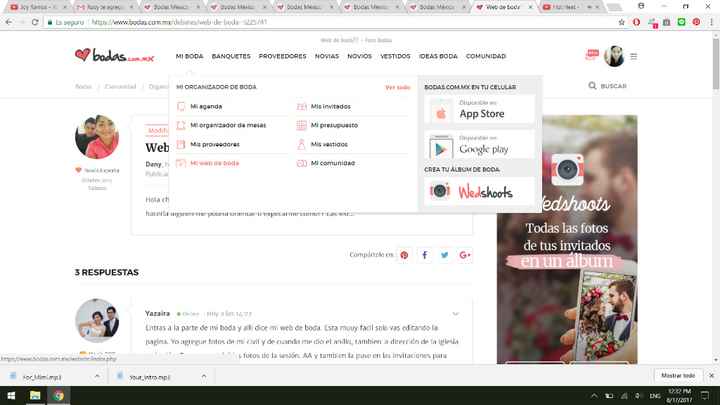The width and height of the screenshot is (720, 405).
Task: Open MI BODA navigation menu
Action: [189, 56]
